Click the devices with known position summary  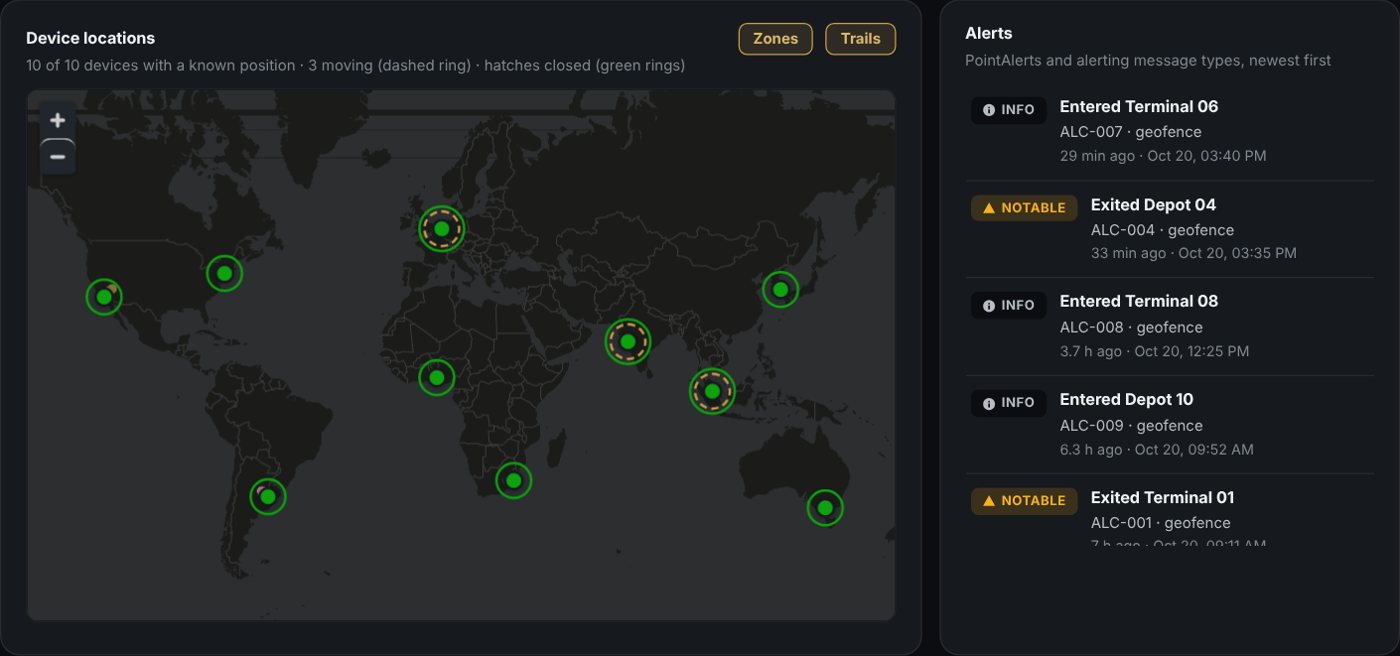356,66
